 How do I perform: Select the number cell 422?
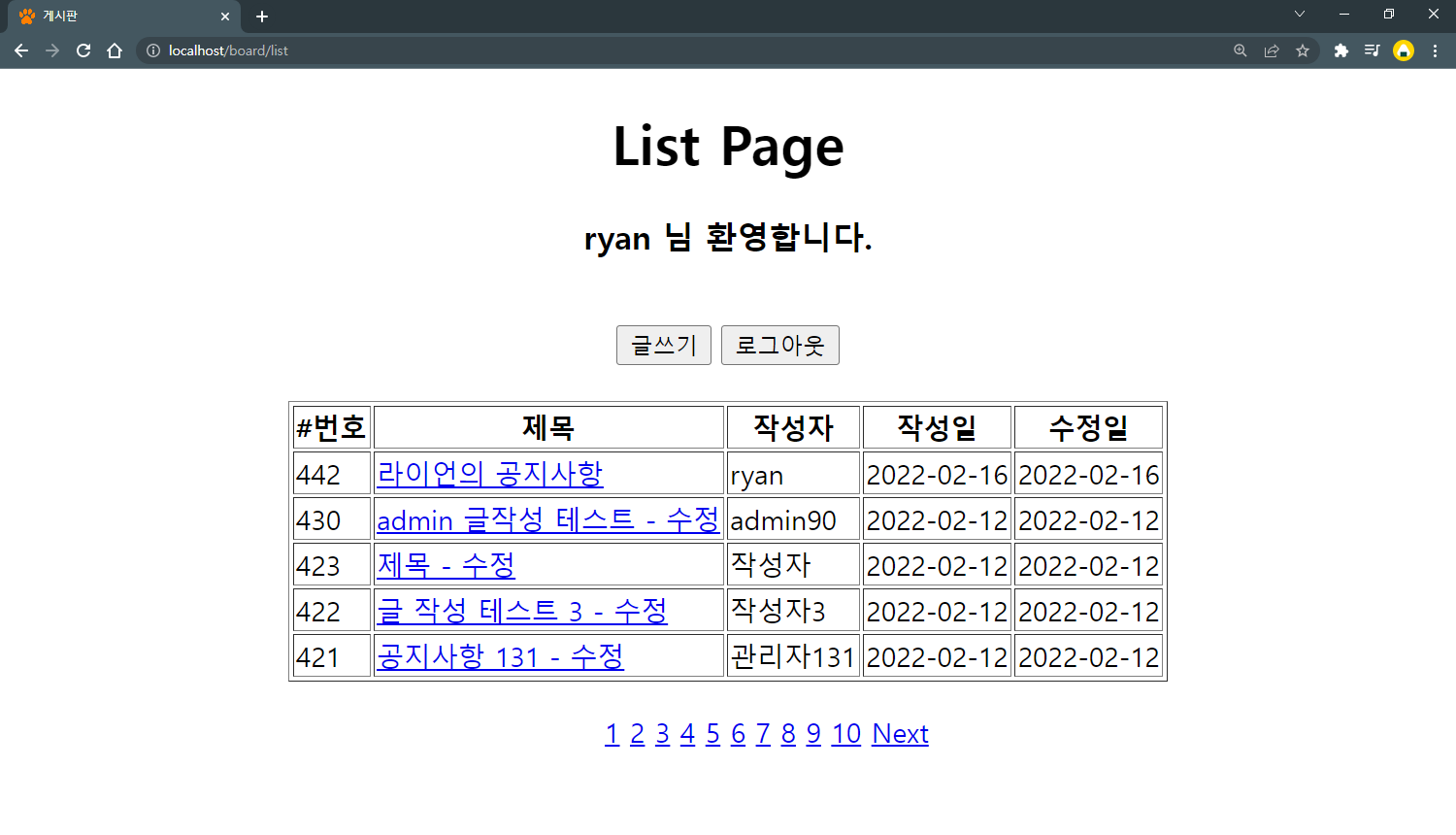point(332,611)
